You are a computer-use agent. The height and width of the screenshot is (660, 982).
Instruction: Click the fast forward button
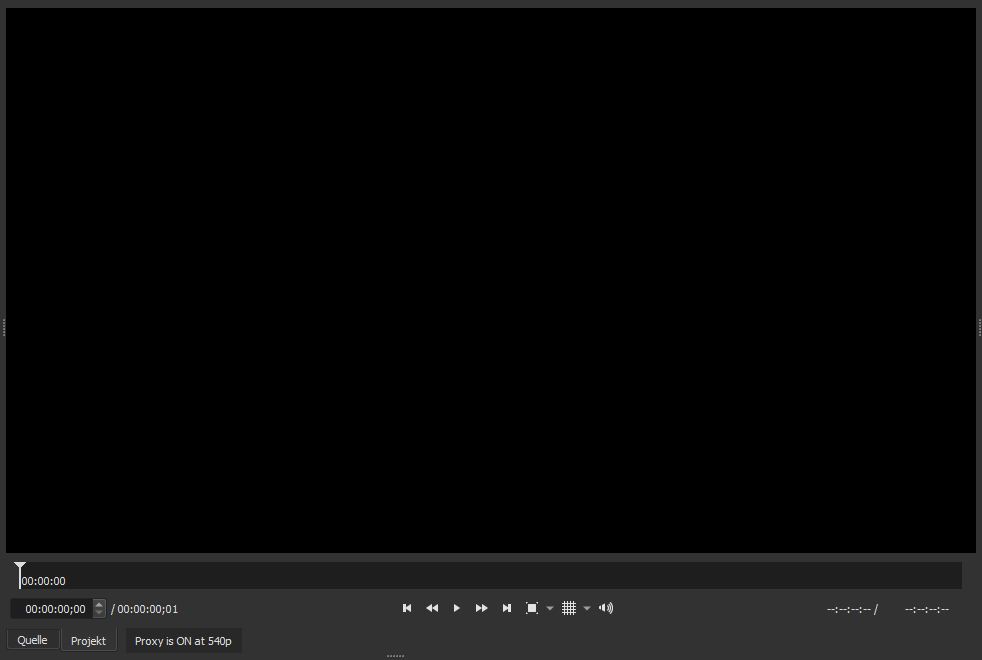[482, 608]
